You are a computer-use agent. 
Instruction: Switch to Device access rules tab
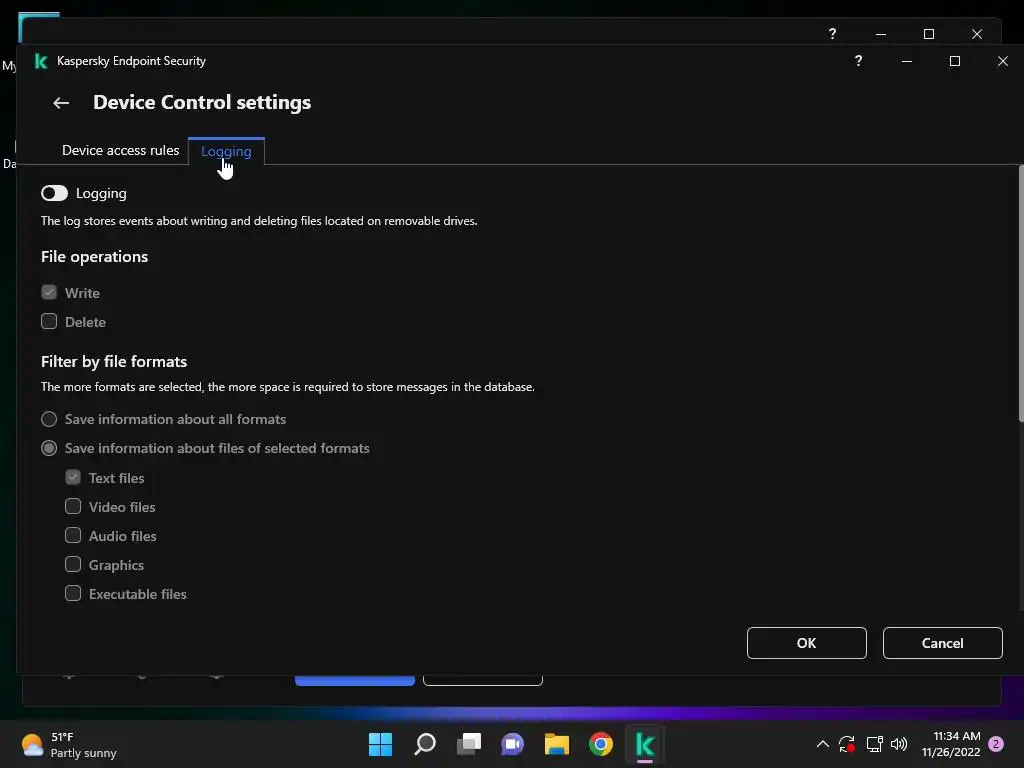[120, 150]
